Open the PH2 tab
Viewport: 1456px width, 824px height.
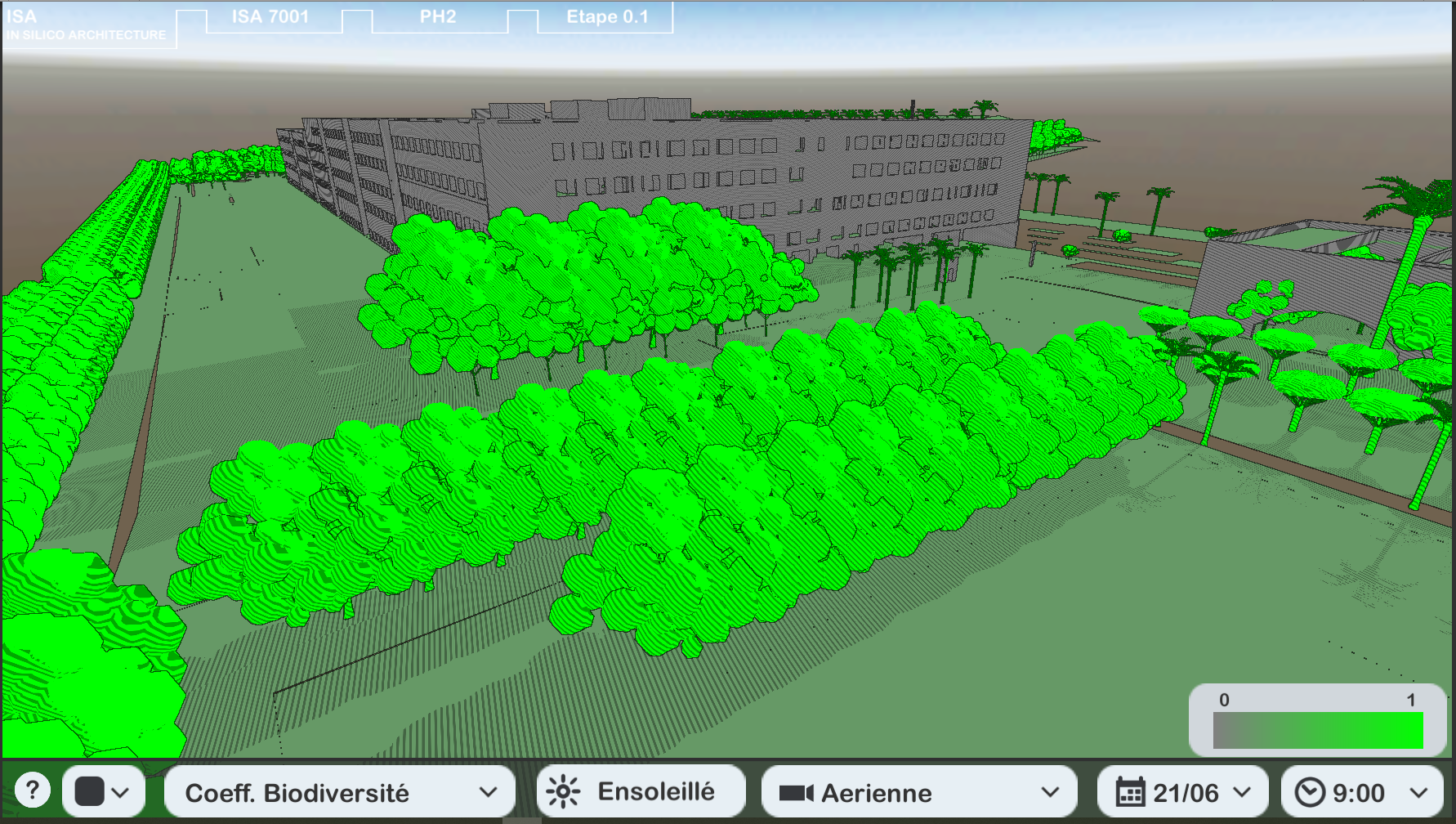(x=438, y=17)
